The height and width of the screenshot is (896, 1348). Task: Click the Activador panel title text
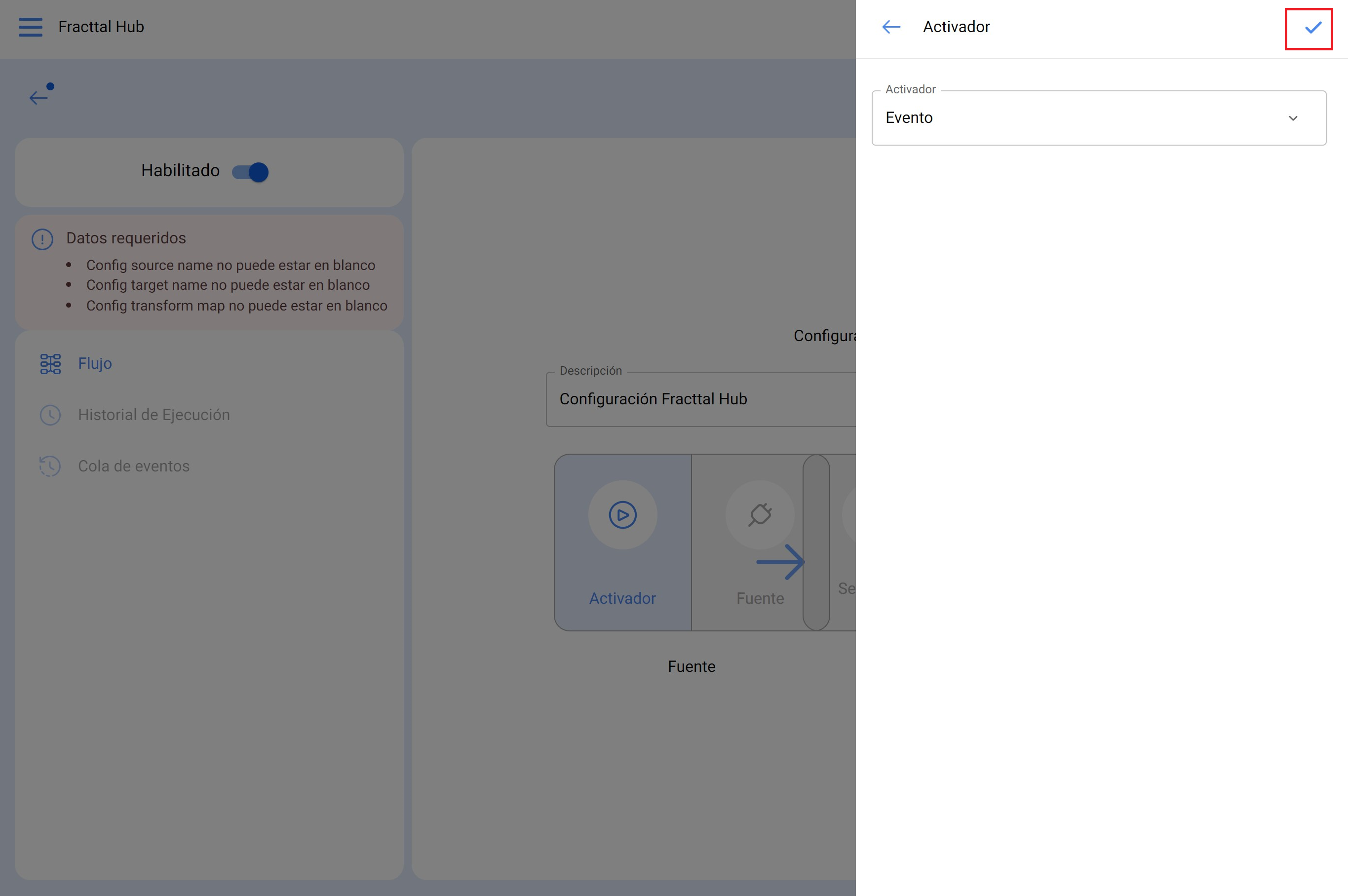pyautogui.click(x=956, y=27)
